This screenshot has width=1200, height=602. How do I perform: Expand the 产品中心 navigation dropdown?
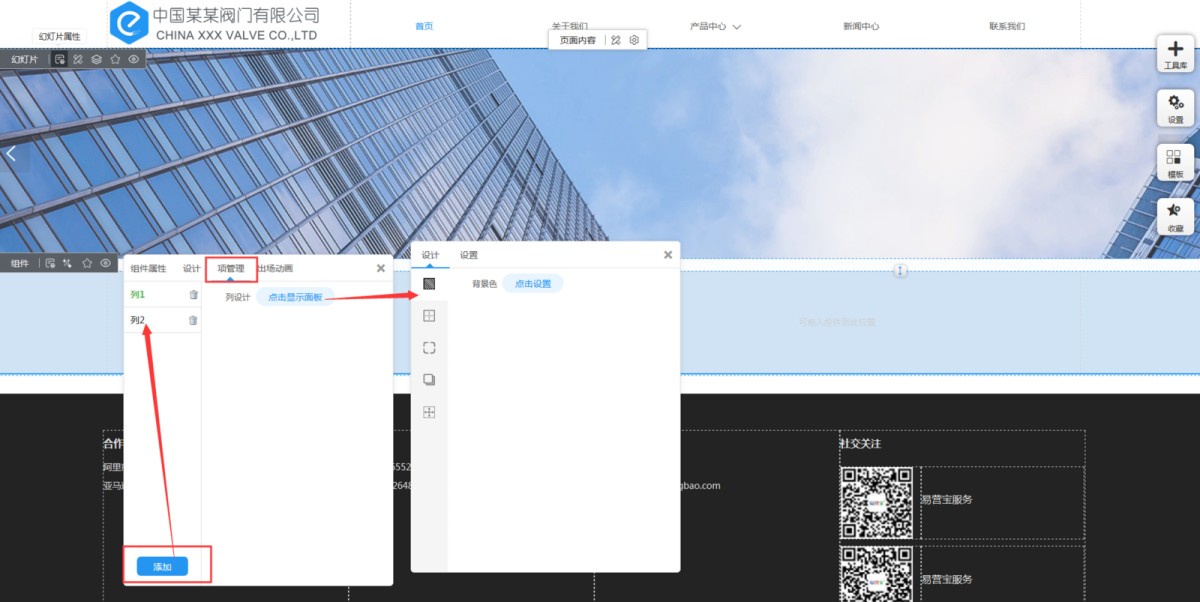(x=715, y=26)
